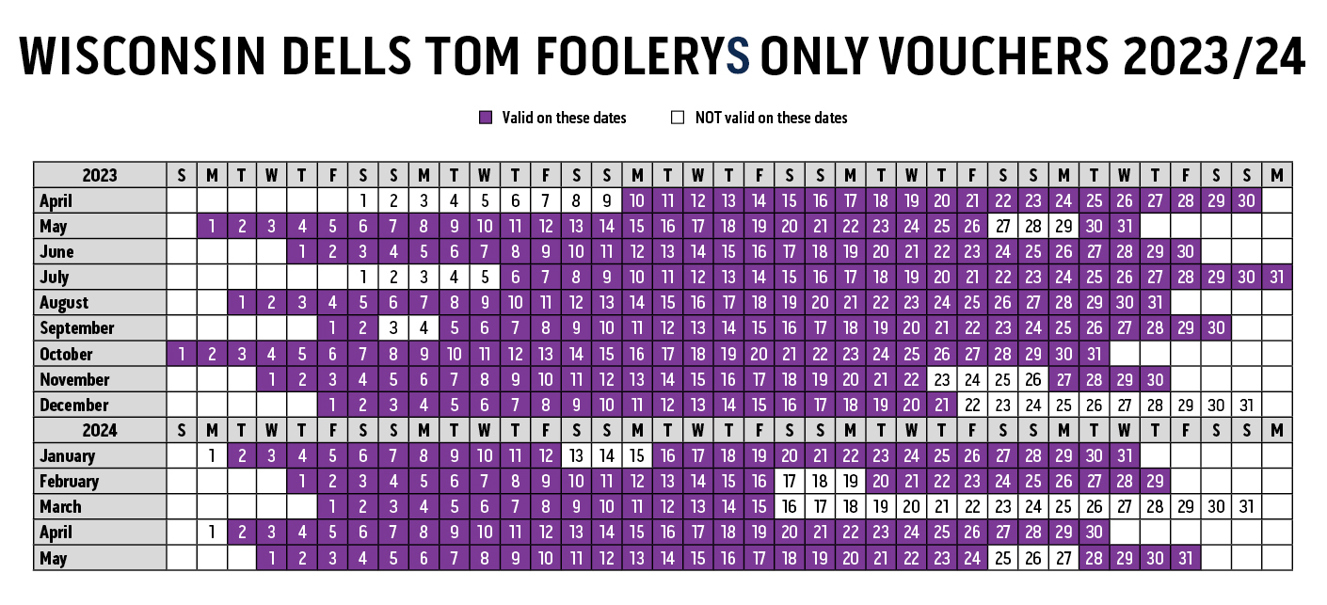Screen dimensions: 1327x605
Task: Select the 2024 year header cell
Action: tap(100, 430)
